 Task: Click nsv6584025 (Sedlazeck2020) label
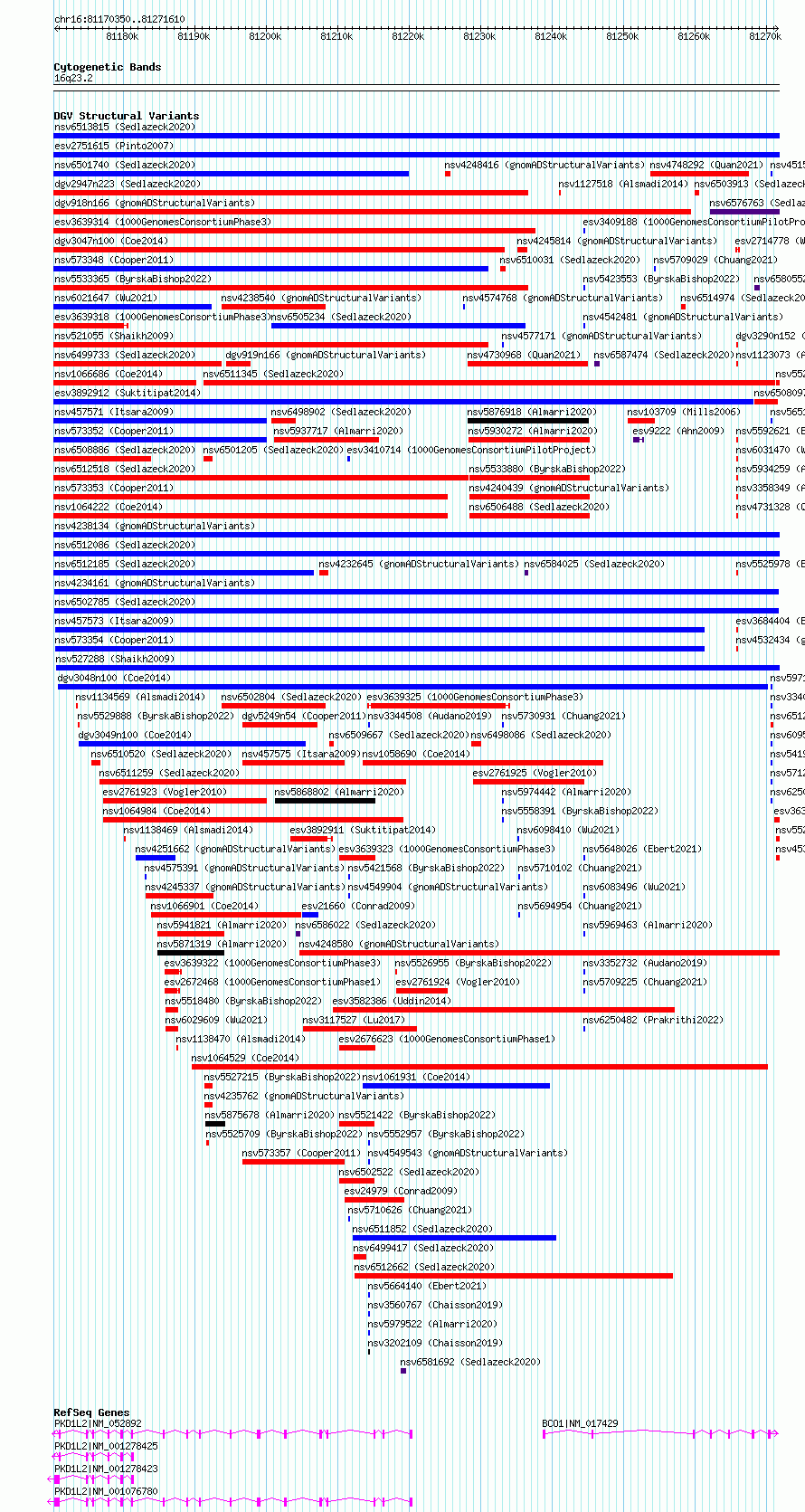[594, 565]
